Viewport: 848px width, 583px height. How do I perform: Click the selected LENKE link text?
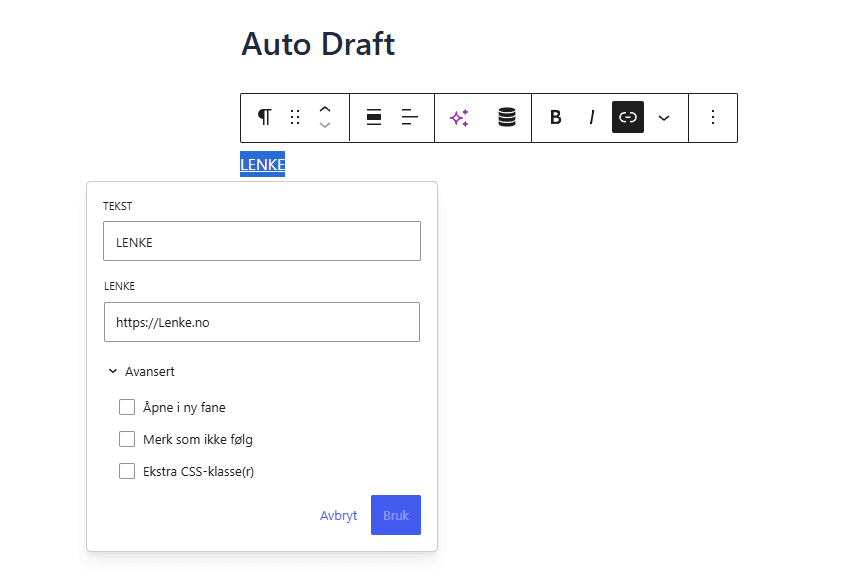tap(262, 164)
